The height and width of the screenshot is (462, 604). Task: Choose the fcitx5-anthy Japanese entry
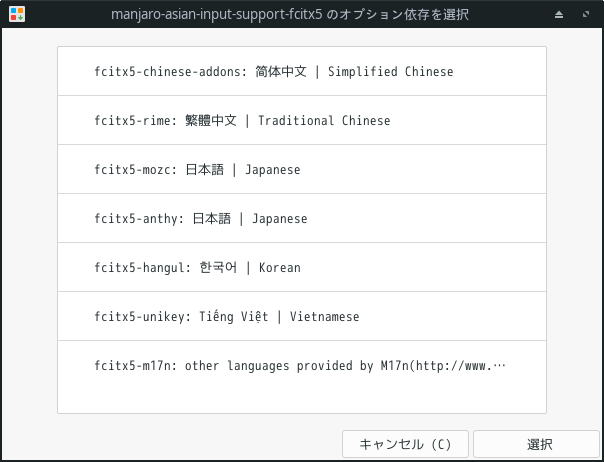[x=302, y=218]
